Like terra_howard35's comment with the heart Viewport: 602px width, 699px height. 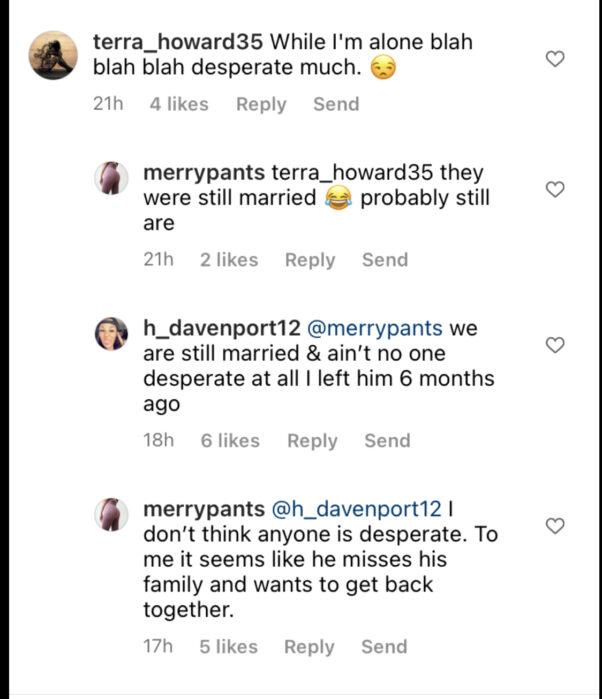point(555,60)
